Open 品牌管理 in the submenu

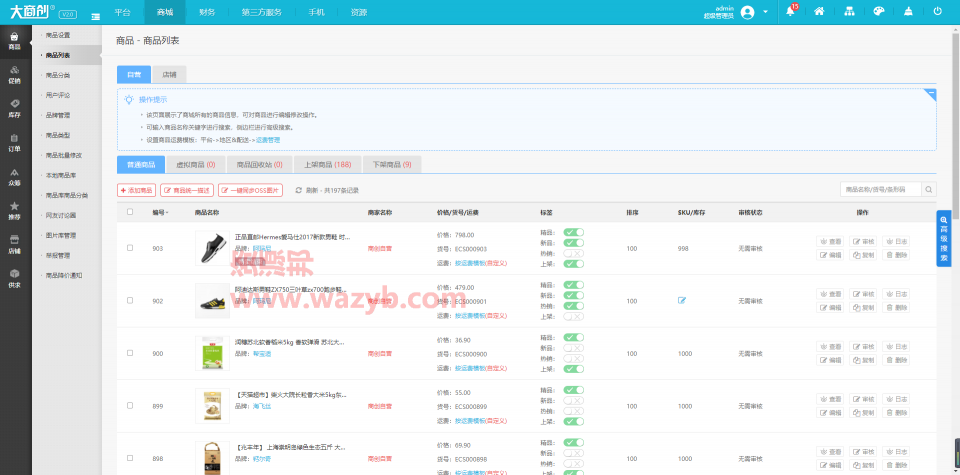coord(58,115)
